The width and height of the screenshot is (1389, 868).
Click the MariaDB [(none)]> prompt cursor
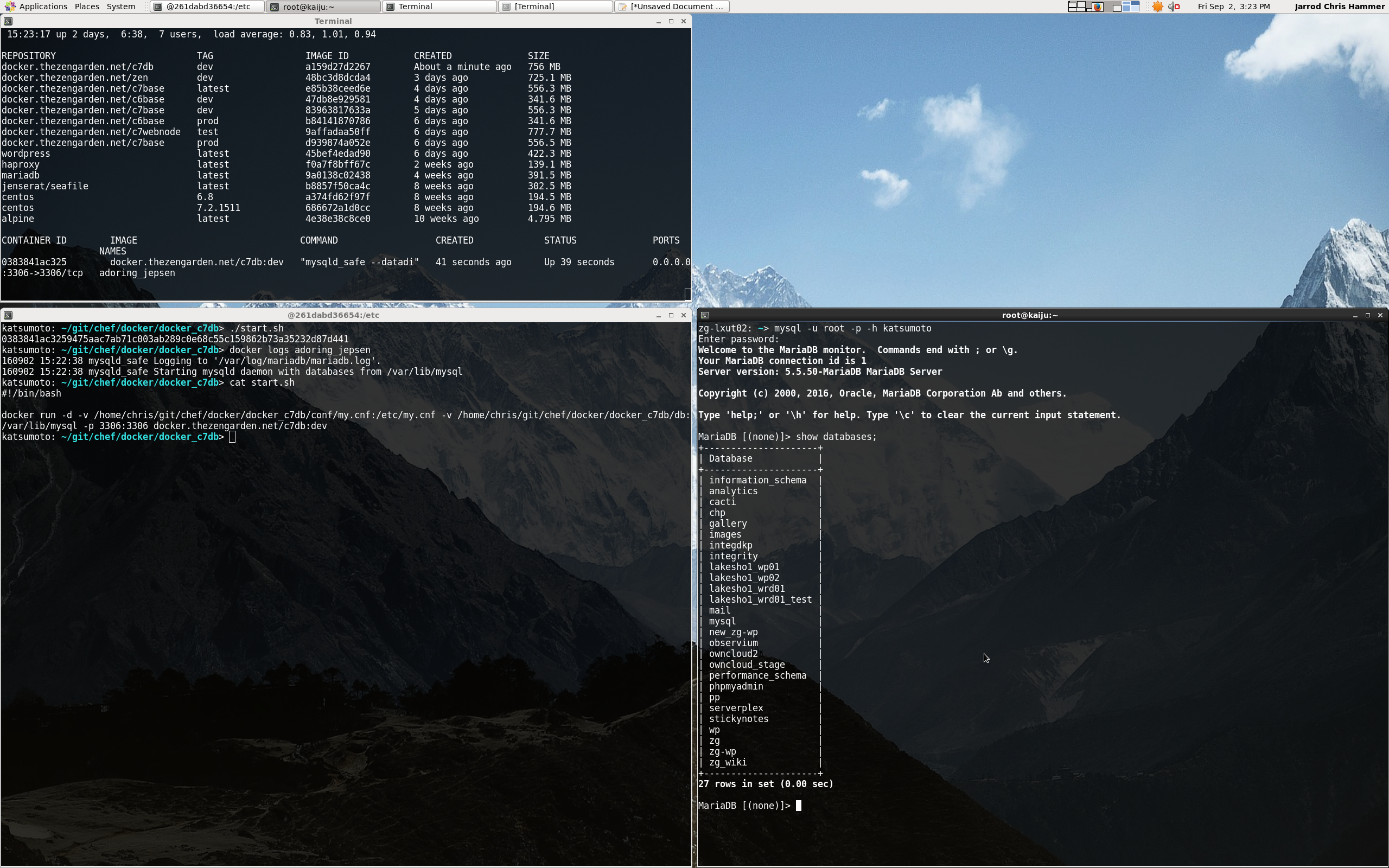(798, 806)
